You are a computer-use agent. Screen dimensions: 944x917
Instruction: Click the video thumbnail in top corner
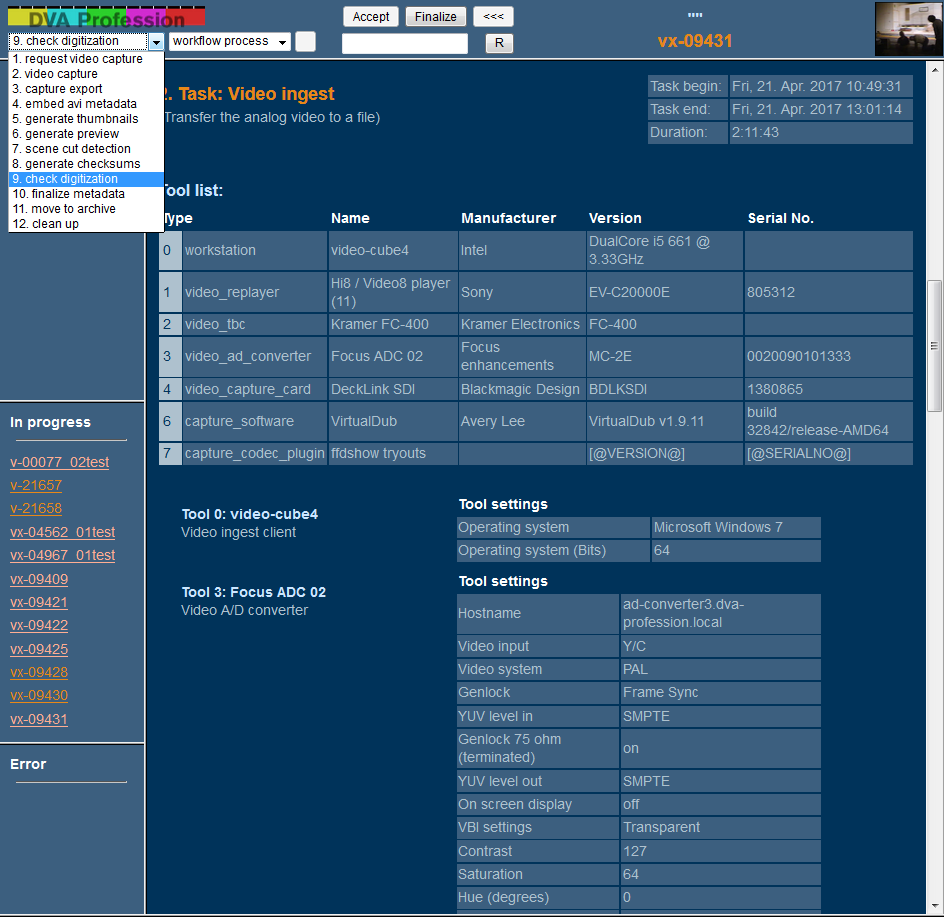pos(907,29)
